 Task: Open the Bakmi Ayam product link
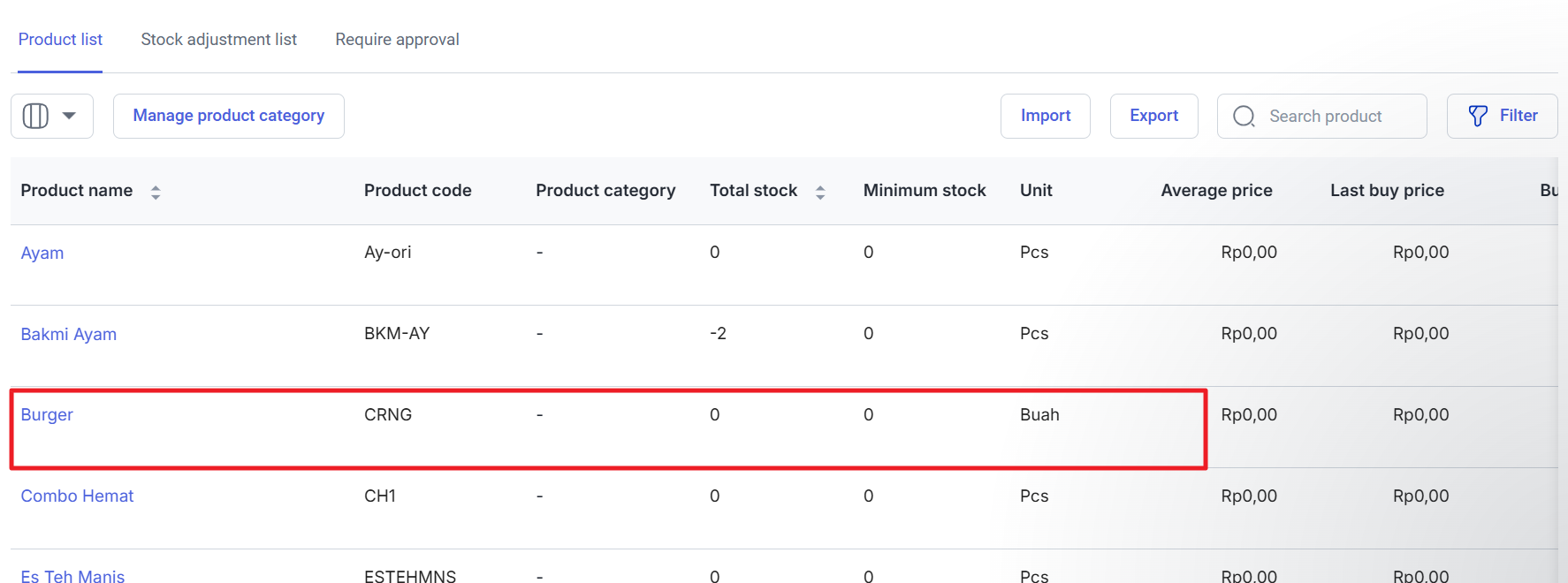pyautogui.click(x=69, y=334)
